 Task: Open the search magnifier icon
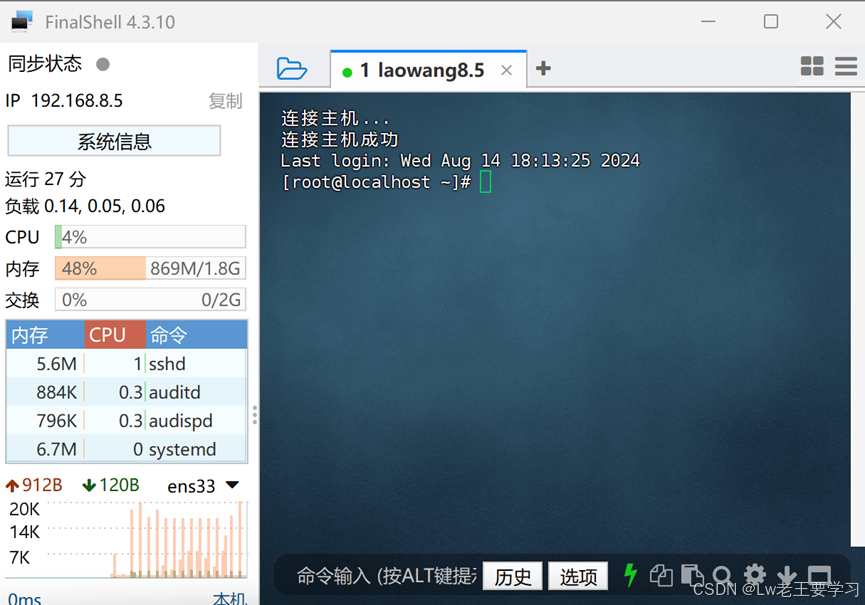tap(723, 576)
